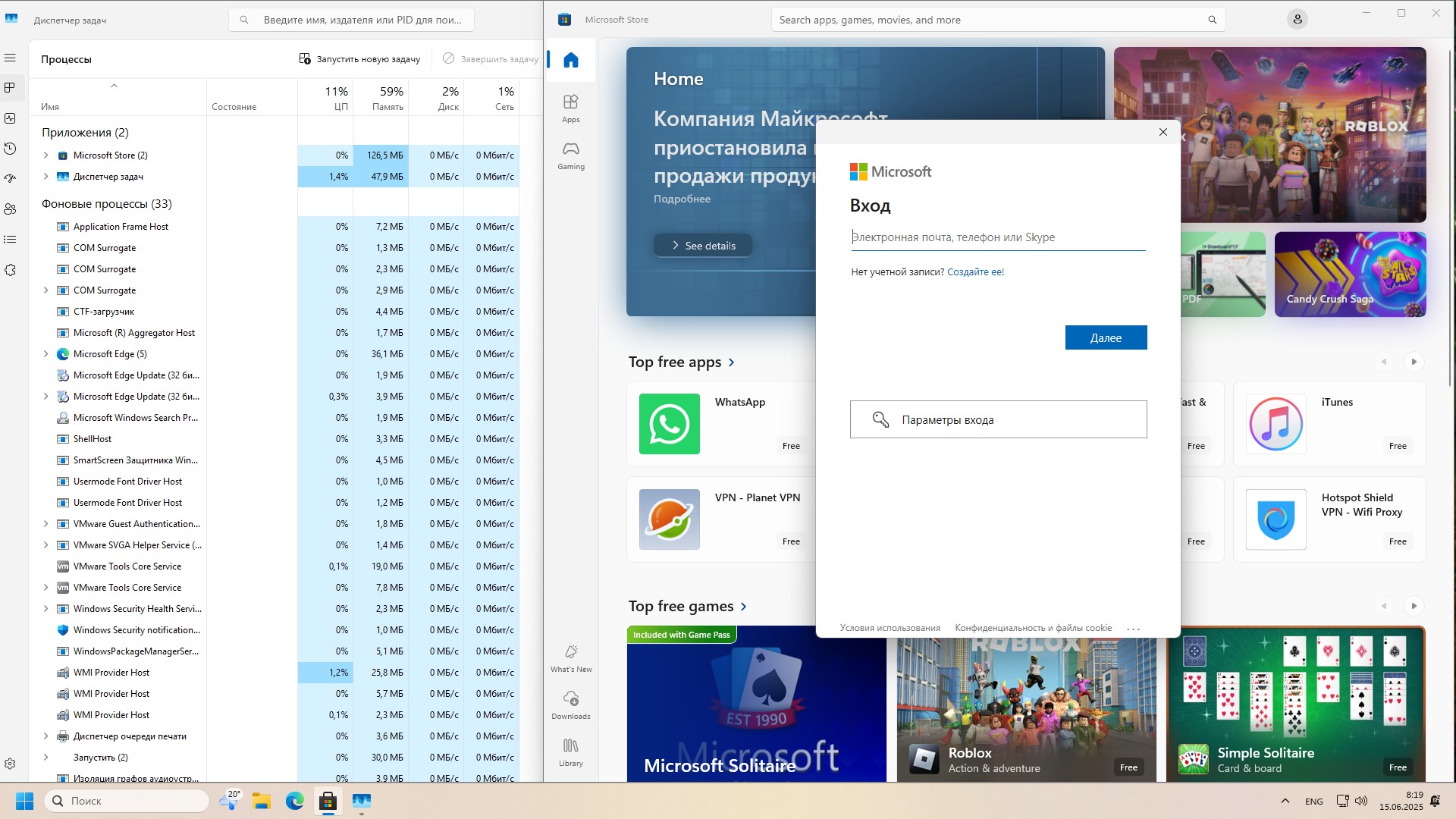Open Параметры входа sign-in options
Image resolution: width=1456 pixels, height=819 pixels.
coord(998,419)
